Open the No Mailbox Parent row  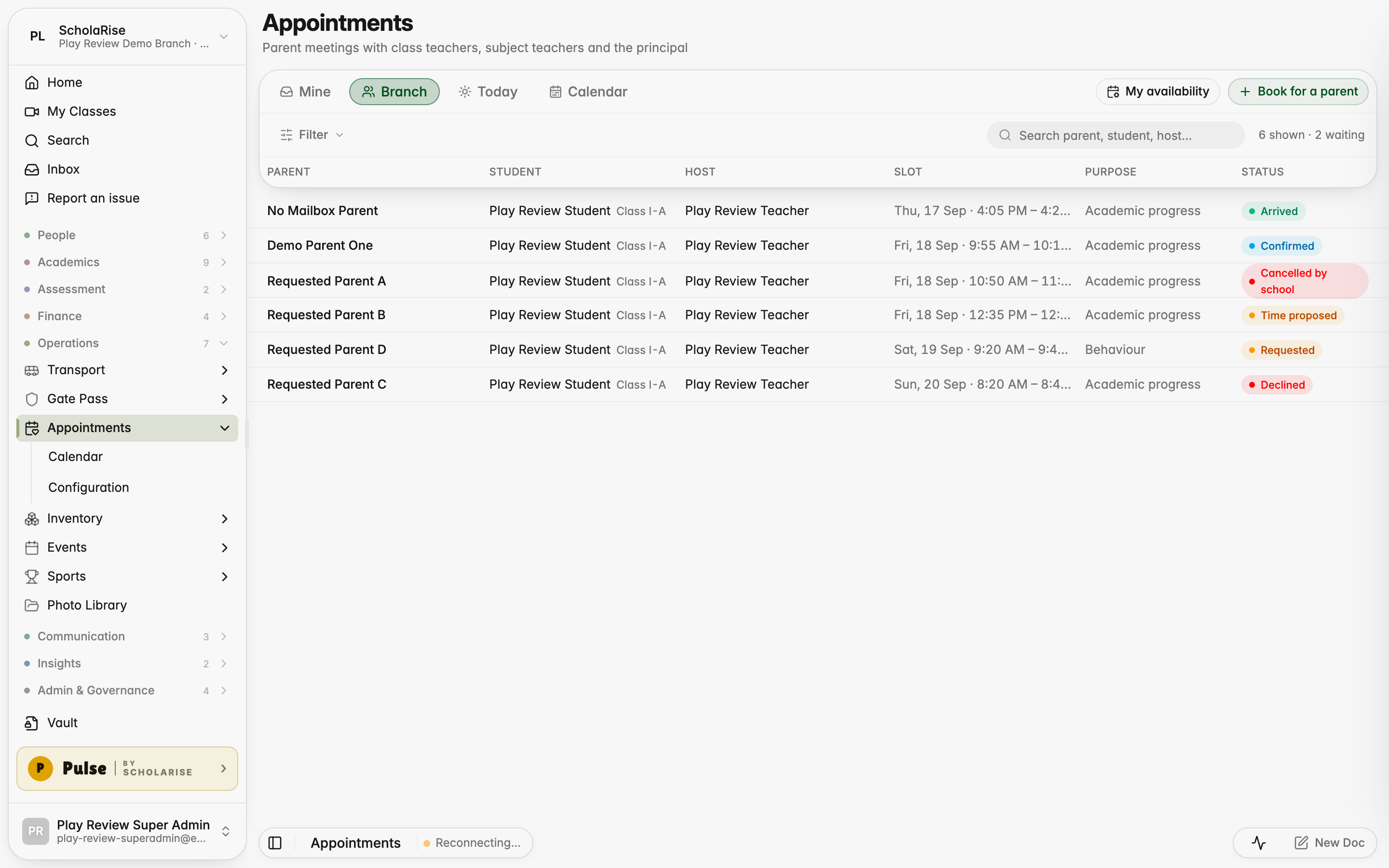(818, 211)
